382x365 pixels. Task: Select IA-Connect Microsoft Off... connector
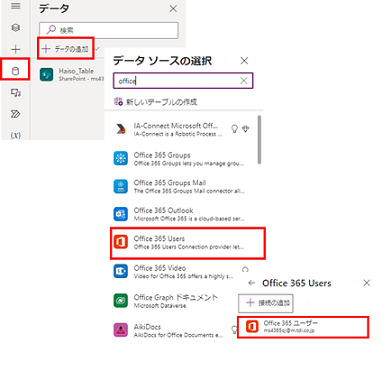click(x=182, y=129)
